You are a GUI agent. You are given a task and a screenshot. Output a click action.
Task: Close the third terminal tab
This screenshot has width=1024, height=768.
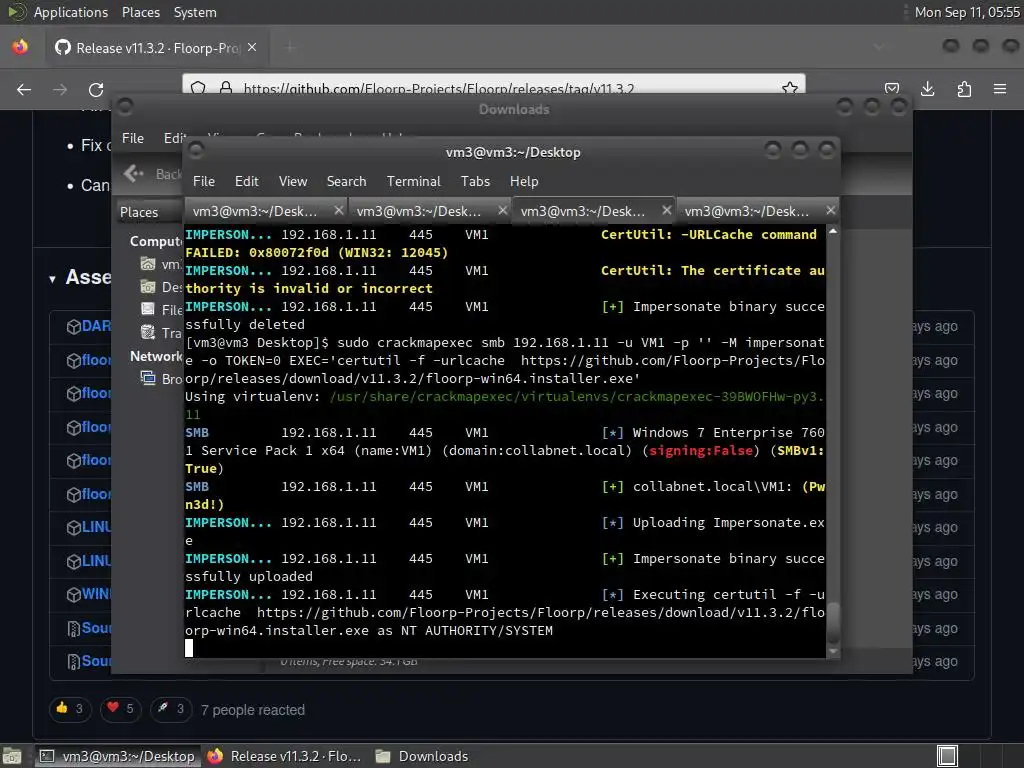point(666,210)
